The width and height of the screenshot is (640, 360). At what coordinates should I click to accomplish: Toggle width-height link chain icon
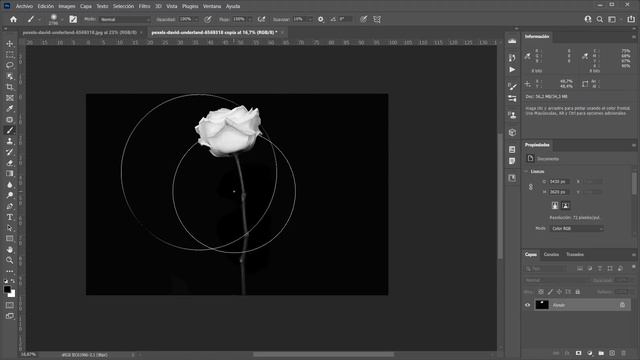[531, 187]
